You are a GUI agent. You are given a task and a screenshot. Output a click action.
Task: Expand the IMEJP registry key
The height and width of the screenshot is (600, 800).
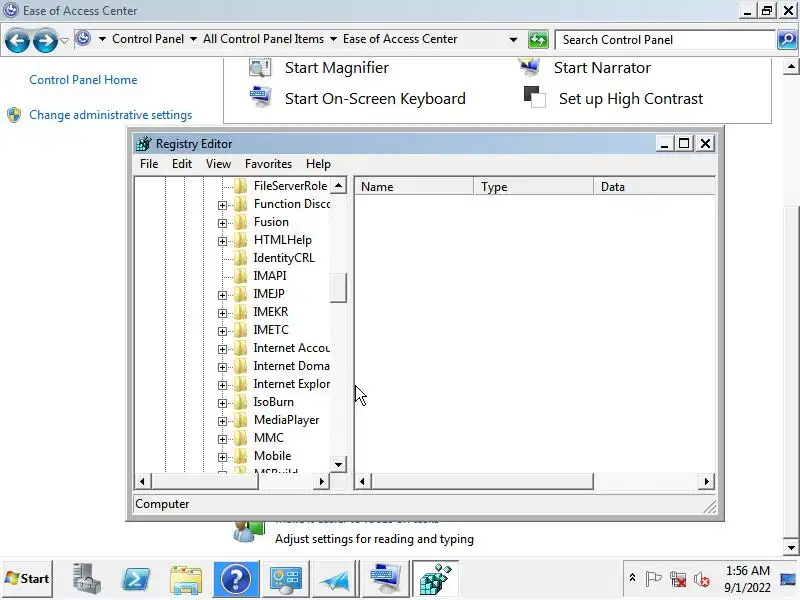pyautogui.click(x=222, y=295)
